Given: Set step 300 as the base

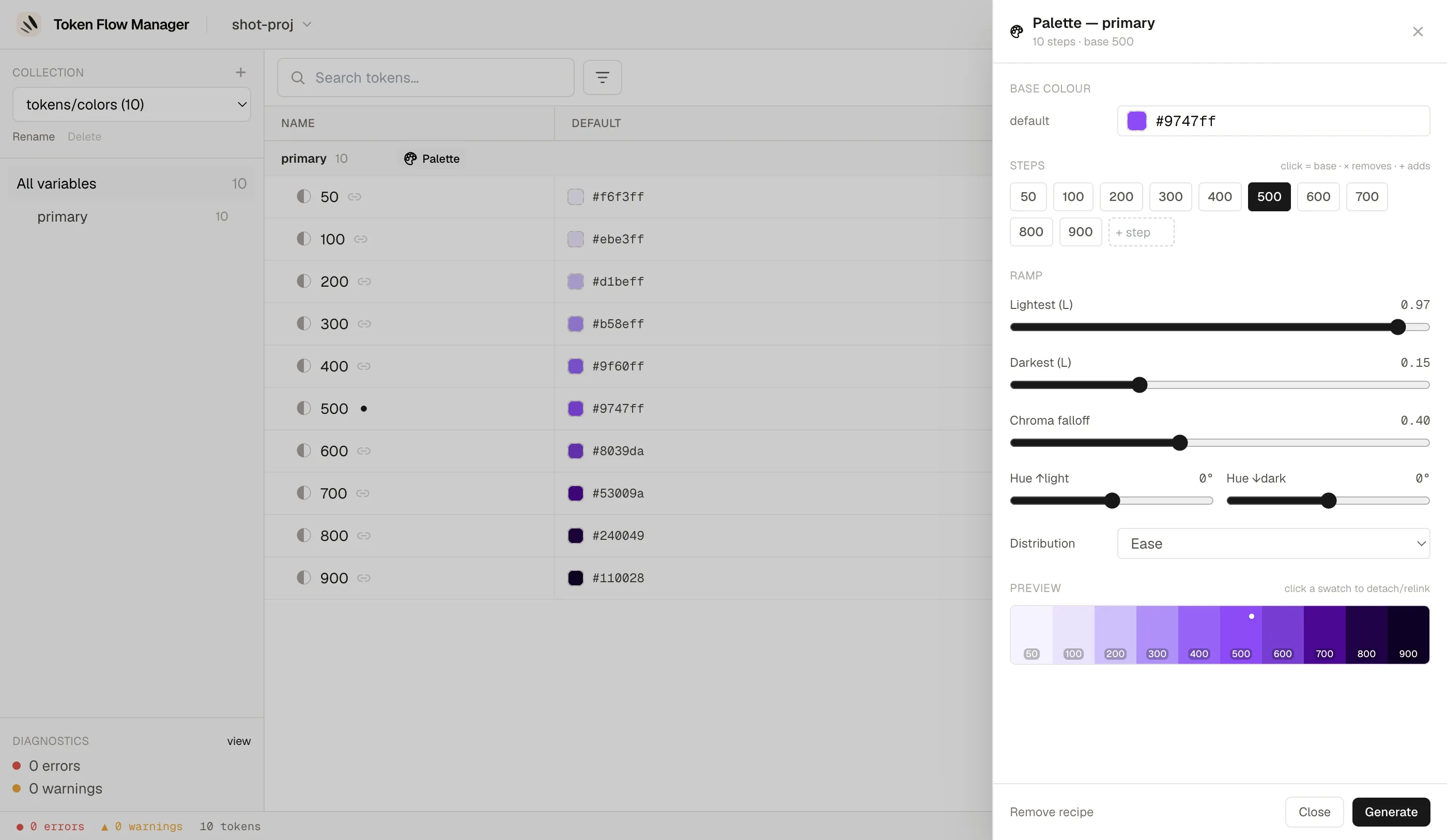Looking at the screenshot, I should pyautogui.click(x=1170, y=197).
